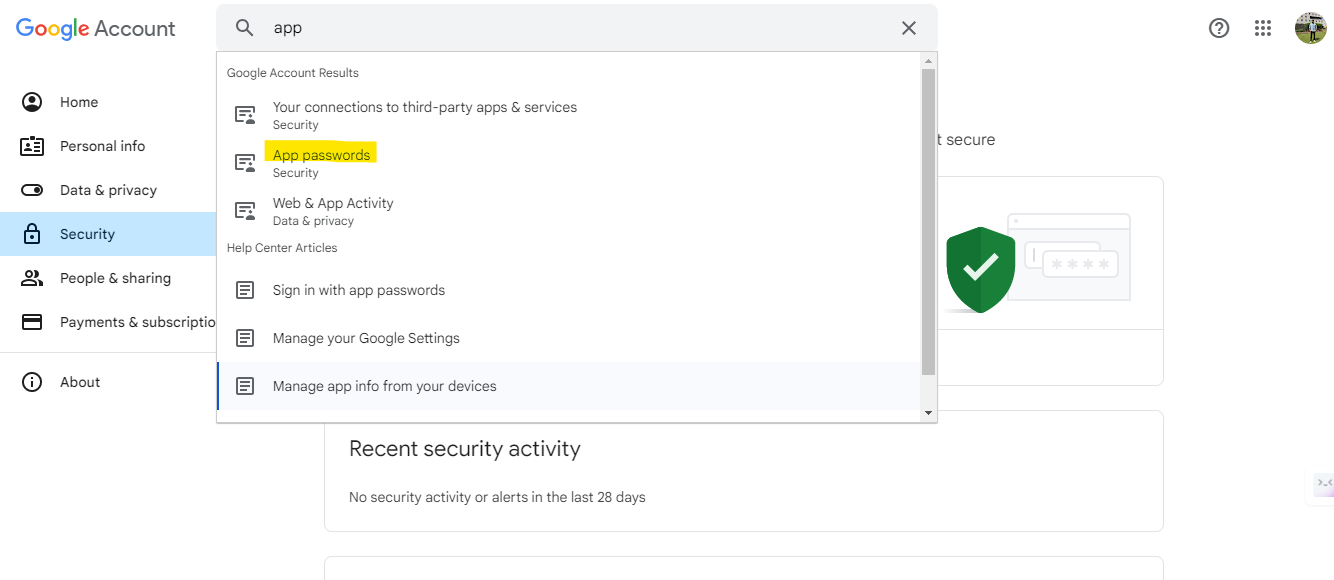Click the search magnifier icon
1334x580 pixels.
(245, 28)
